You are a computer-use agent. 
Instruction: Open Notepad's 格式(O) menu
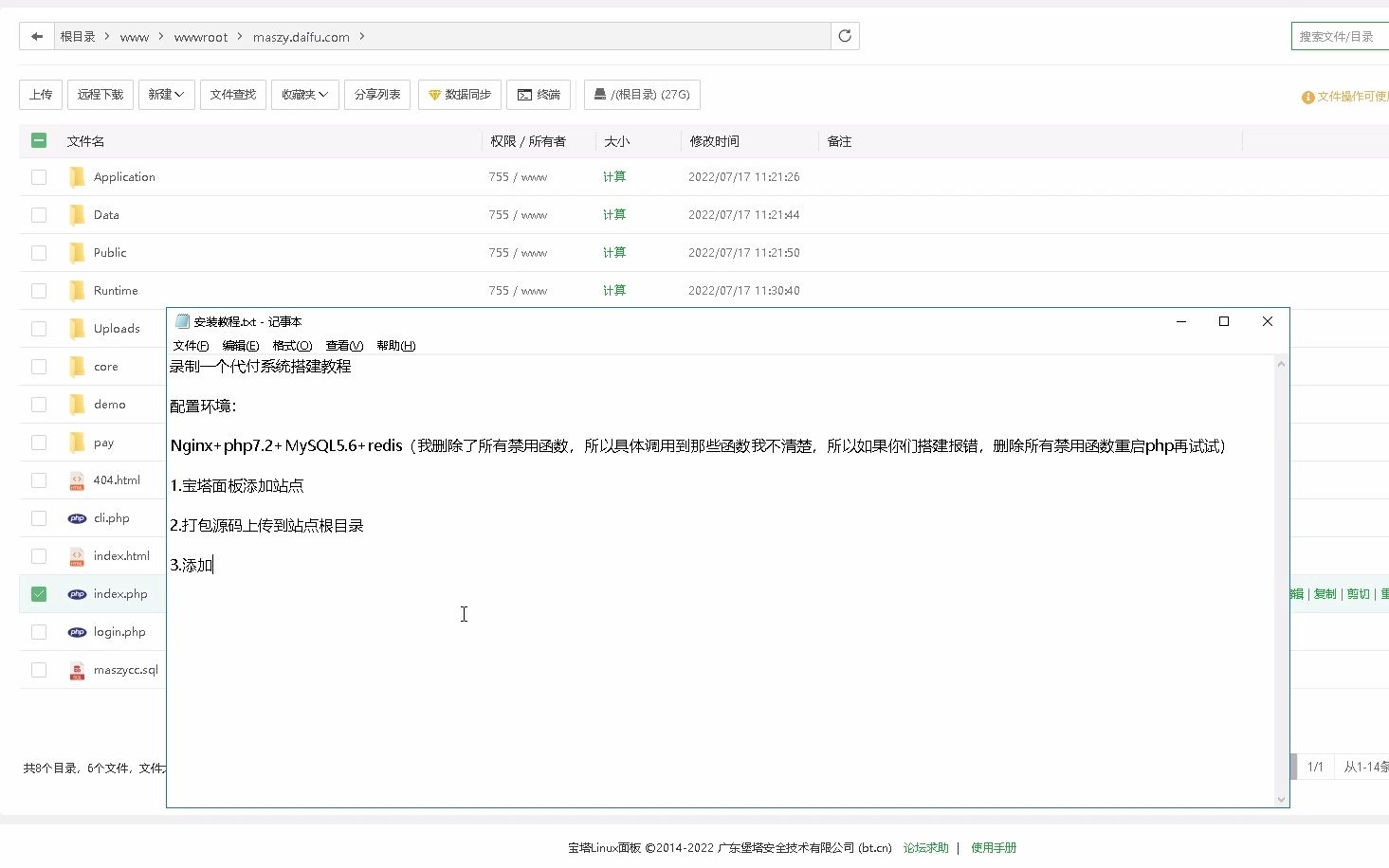point(292,345)
